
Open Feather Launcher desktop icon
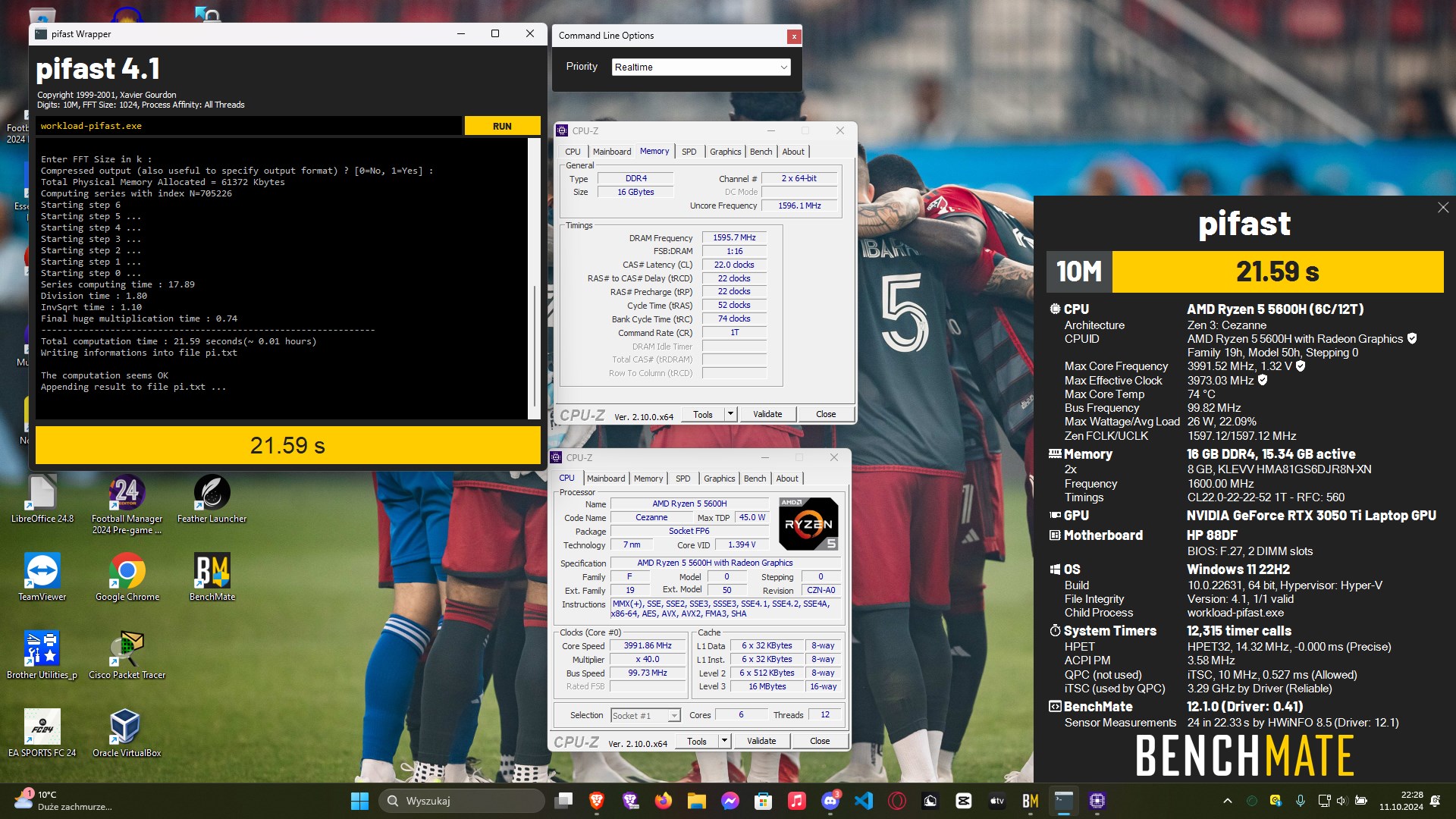tap(212, 499)
